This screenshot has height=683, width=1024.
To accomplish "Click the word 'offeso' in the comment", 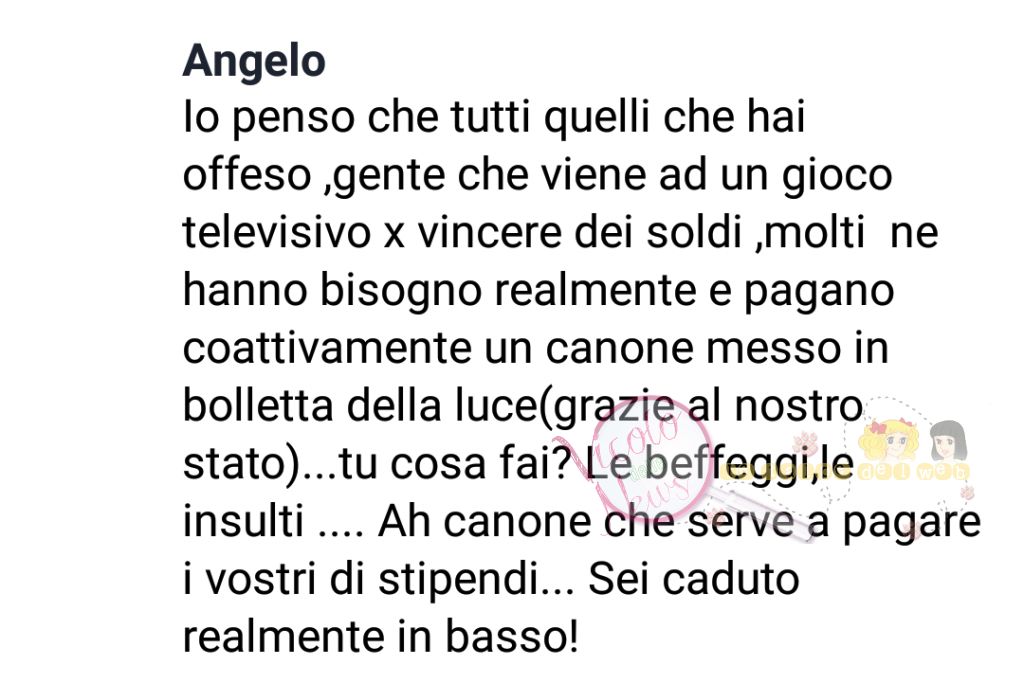I will click(x=247, y=175).
